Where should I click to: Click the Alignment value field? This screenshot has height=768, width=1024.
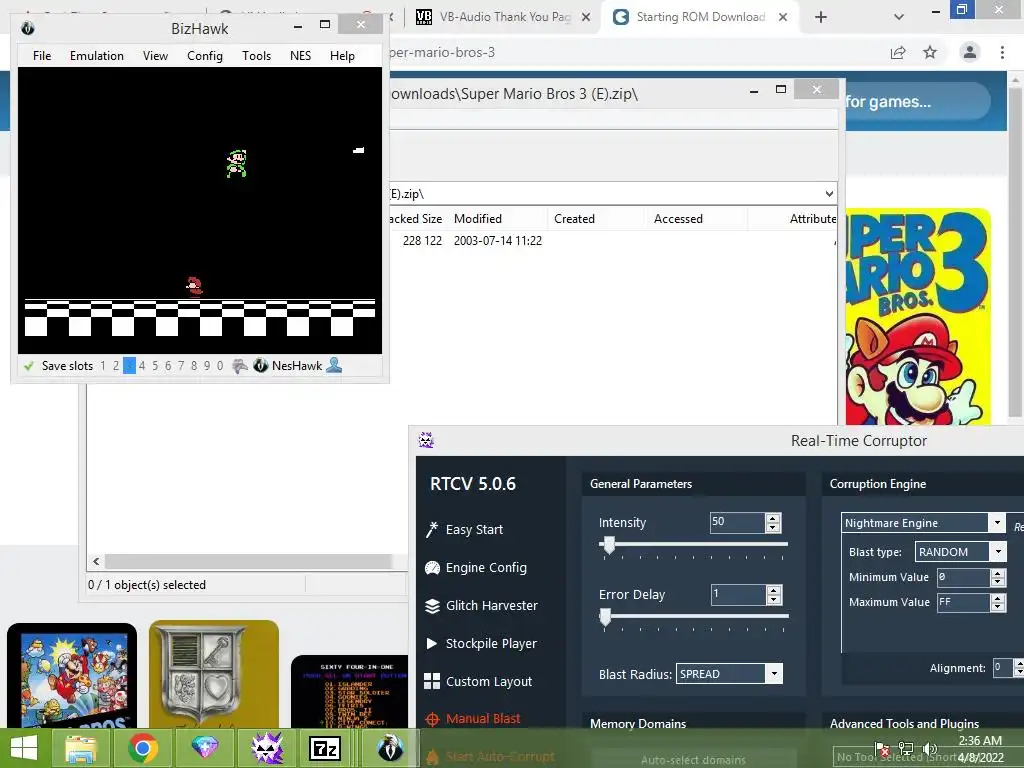pos(1002,667)
